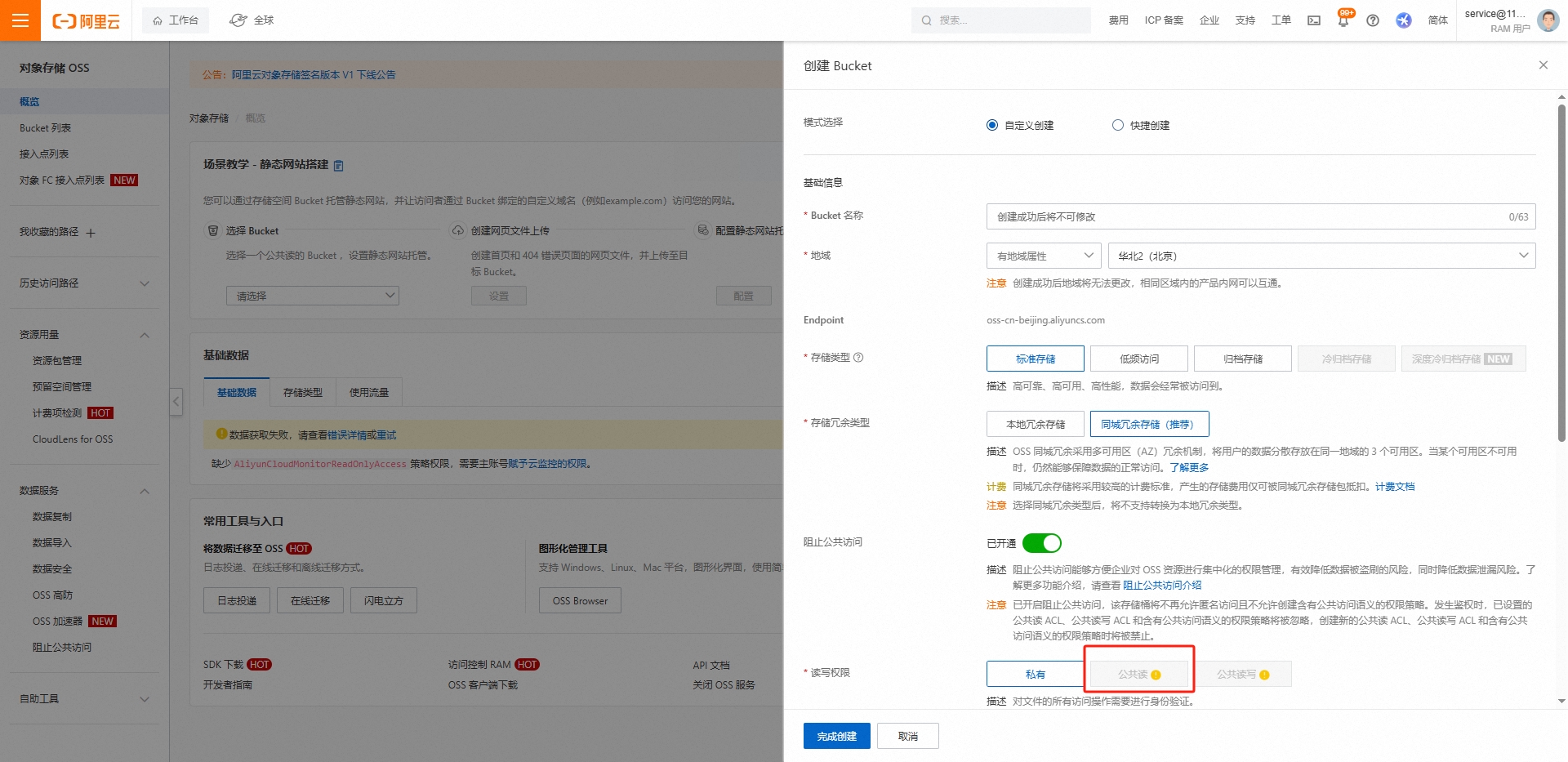Collapse the 资源用量 section chevron
Image resolution: width=1568 pixels, height=762 pixels.
tap(144, 335)
